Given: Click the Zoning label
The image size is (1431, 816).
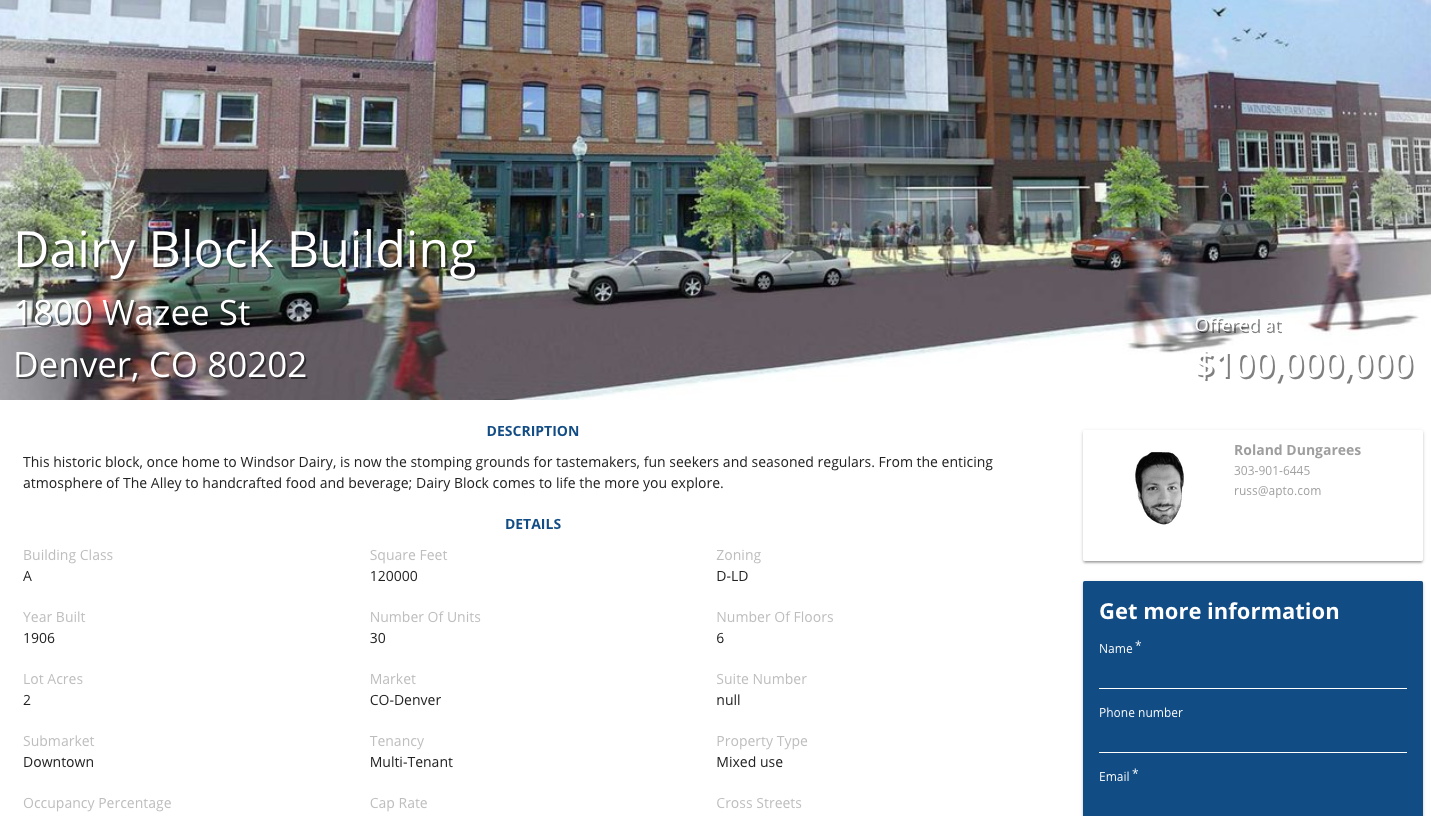Looking at the screenshot, I should click(x=738, y=555).
